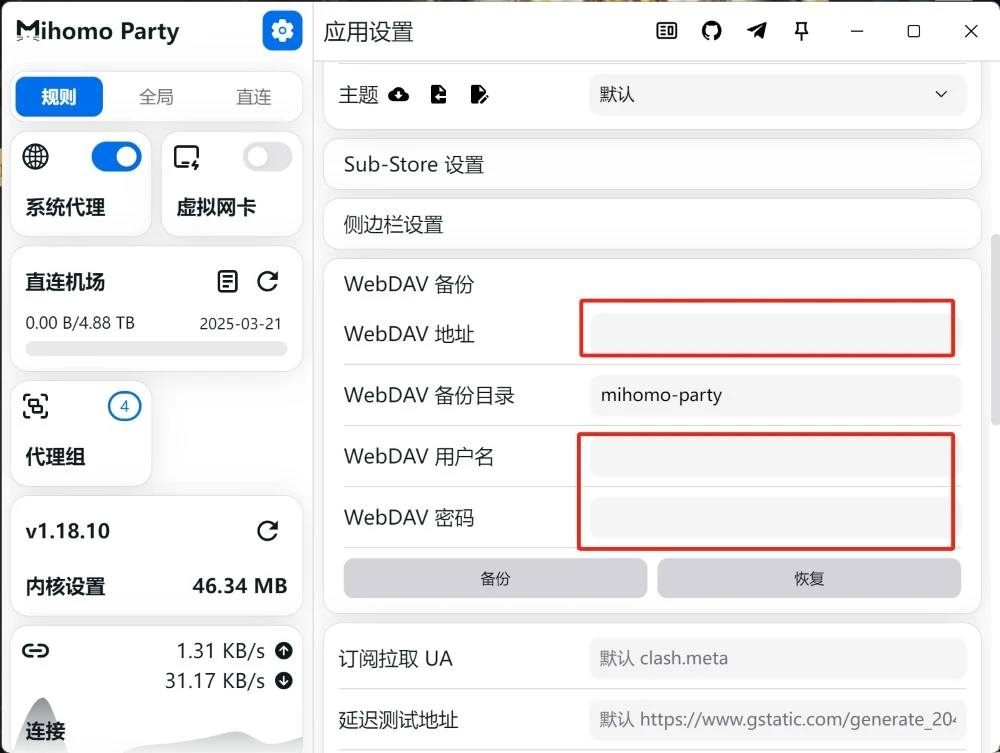1000x753 pixels.
Task: Click the WebDAV 用户名 input field
Action: pos(776,457)
